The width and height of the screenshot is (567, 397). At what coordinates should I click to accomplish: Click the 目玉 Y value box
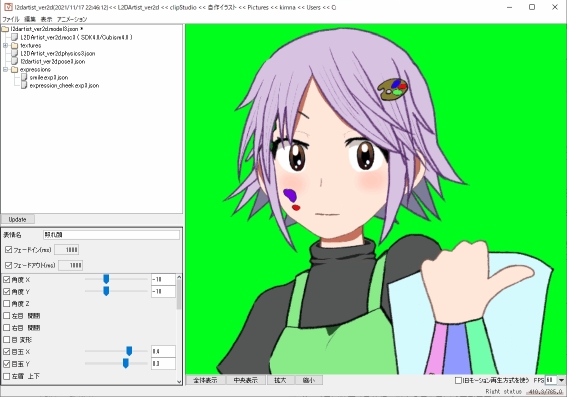click(163, 363)
